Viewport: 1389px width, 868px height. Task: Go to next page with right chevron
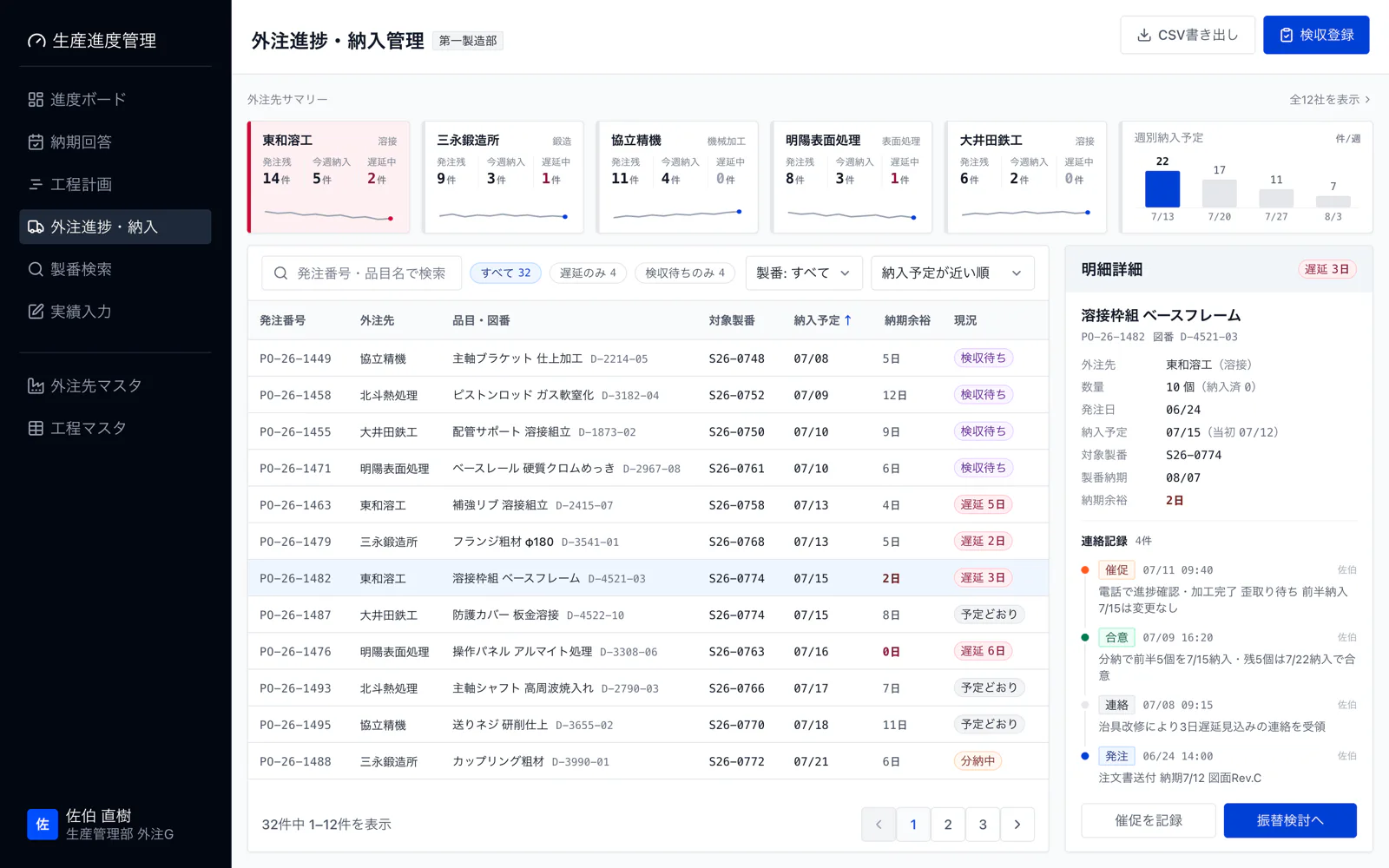pos(1017,825)
